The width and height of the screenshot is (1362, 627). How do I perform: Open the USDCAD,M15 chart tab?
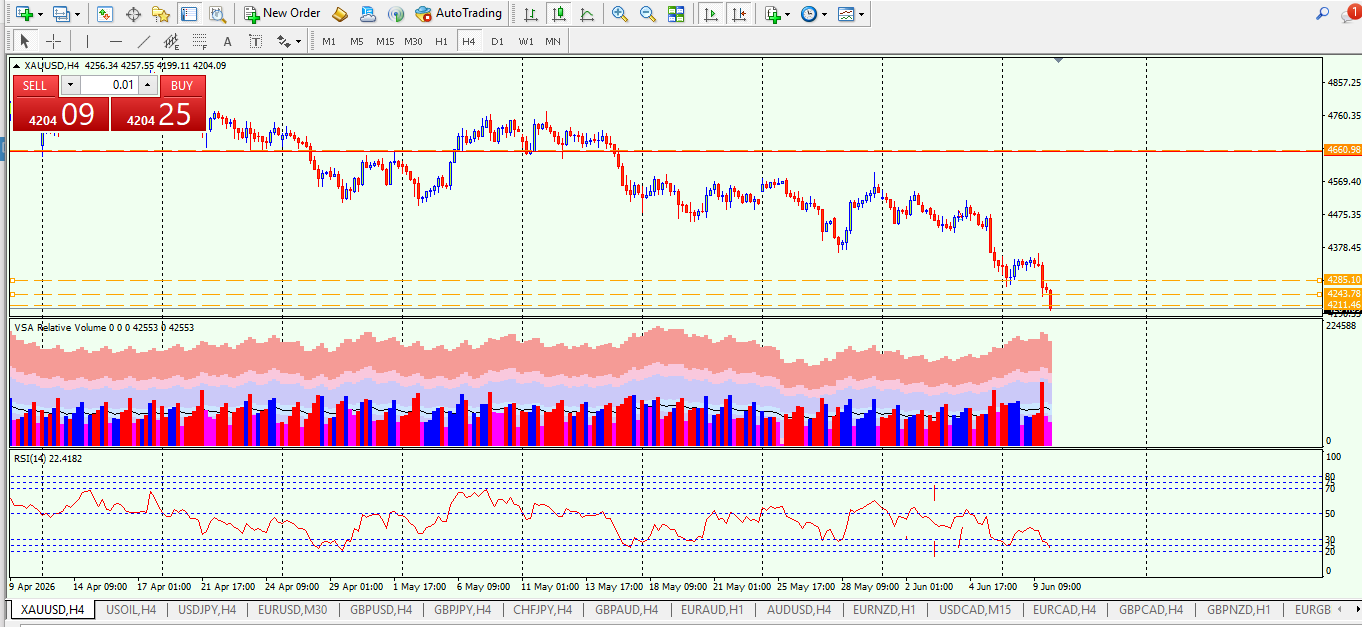pyautogui.click(x=975, y=609)
